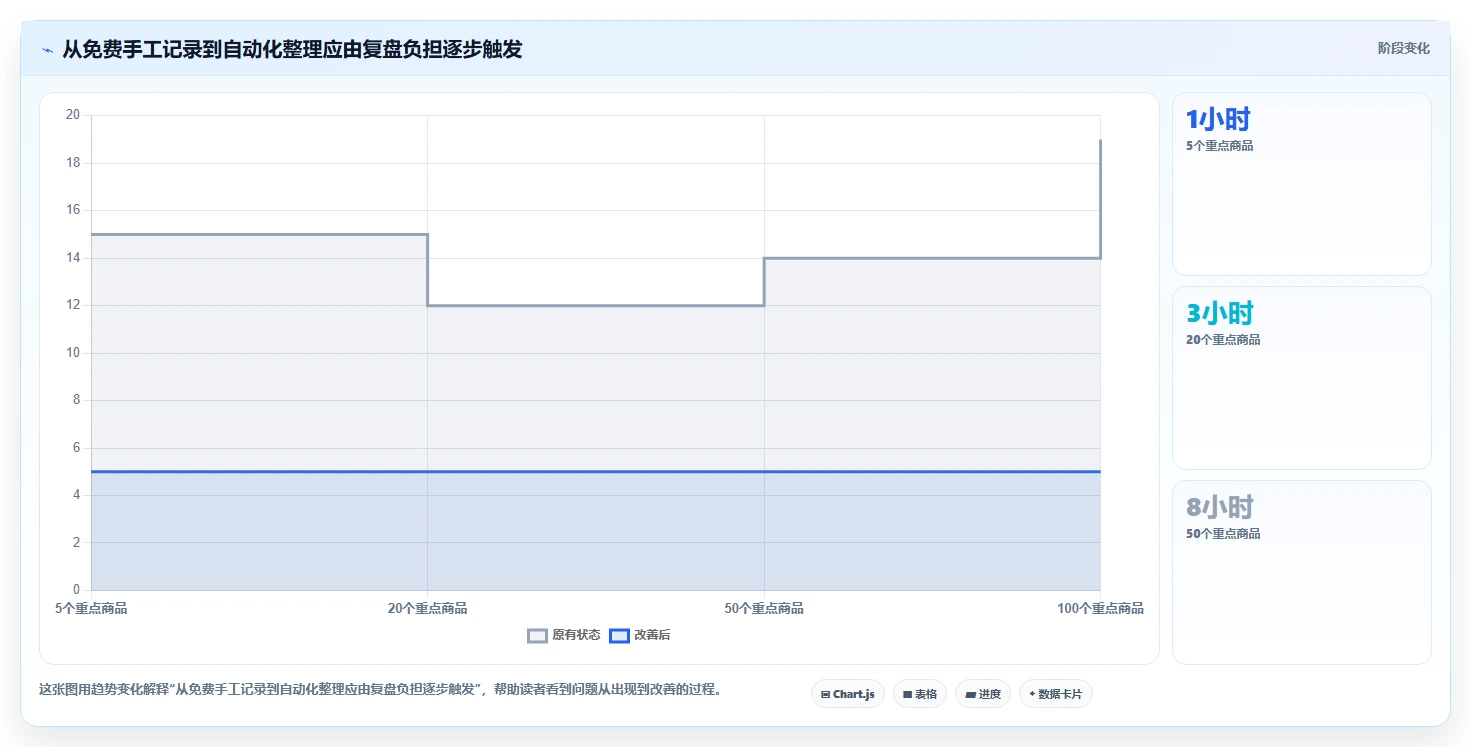Click the description sentence under the chart

pos(380,689)
